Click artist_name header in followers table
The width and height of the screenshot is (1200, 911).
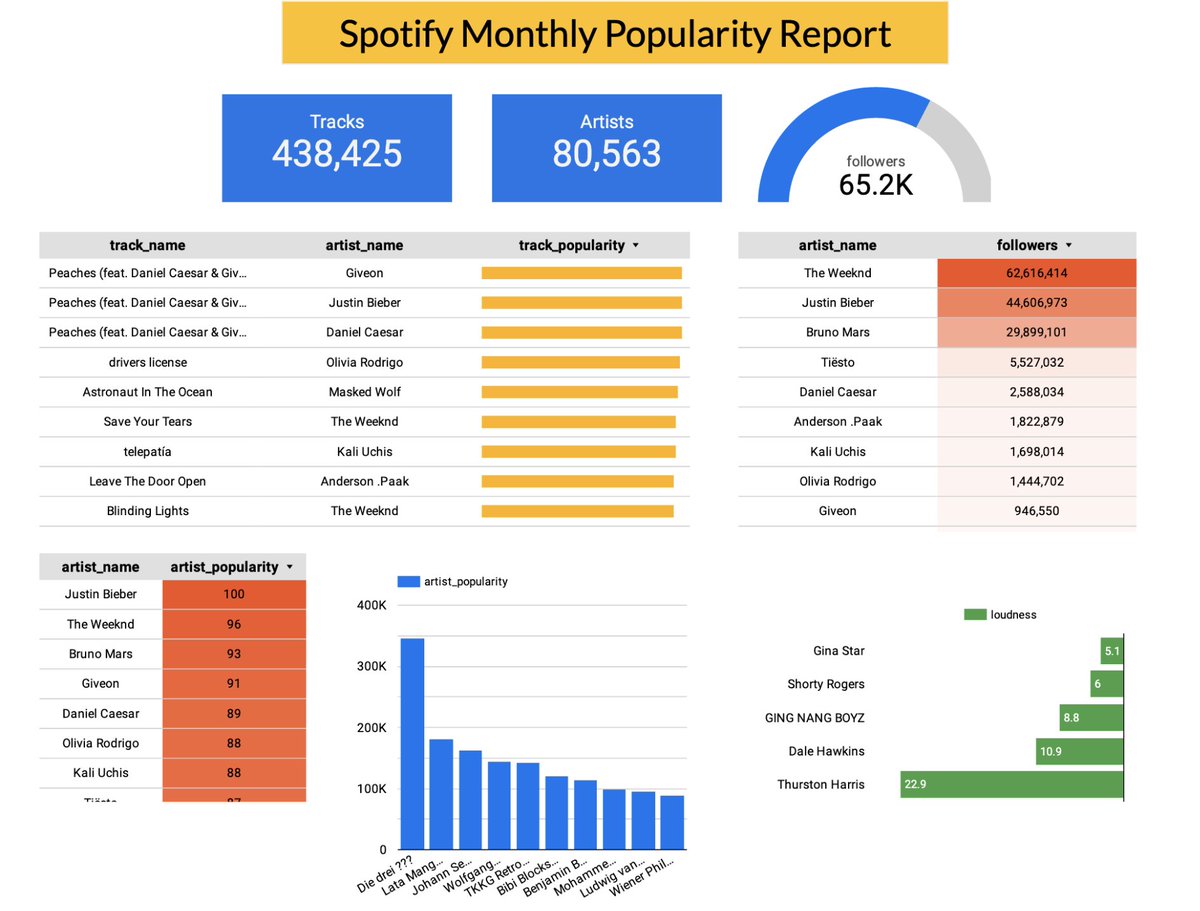coord(837,245)
